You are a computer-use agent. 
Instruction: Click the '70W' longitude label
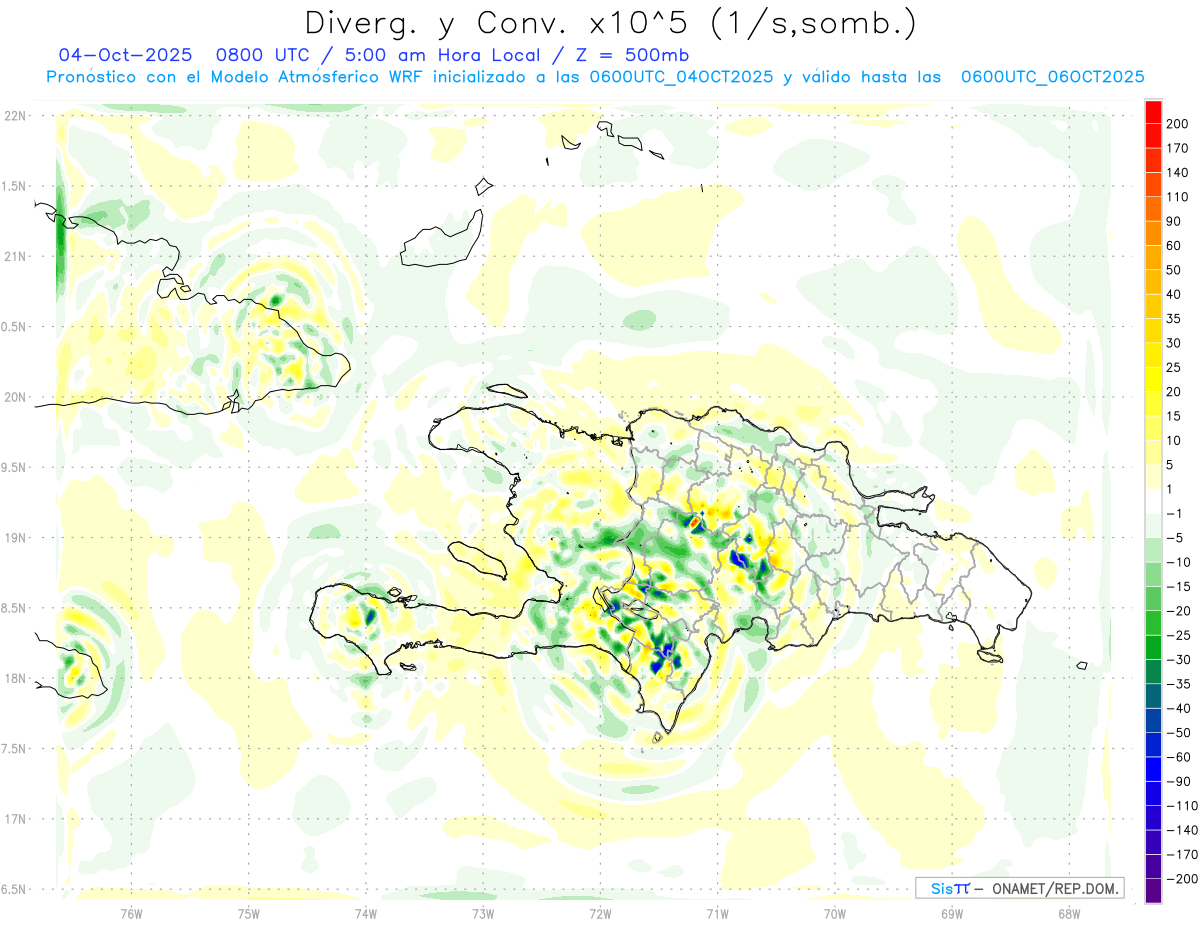(x=834, y=912)
